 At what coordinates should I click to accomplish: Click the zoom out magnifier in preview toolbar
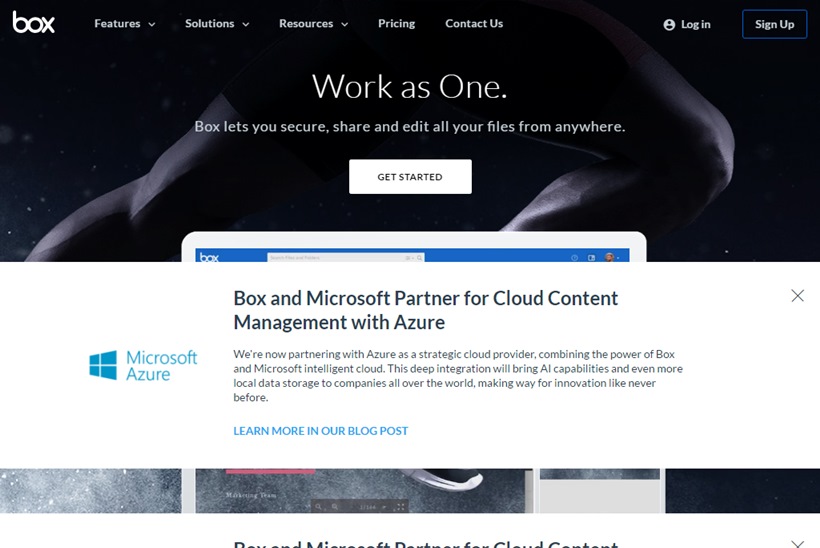(x=318, y=507)
